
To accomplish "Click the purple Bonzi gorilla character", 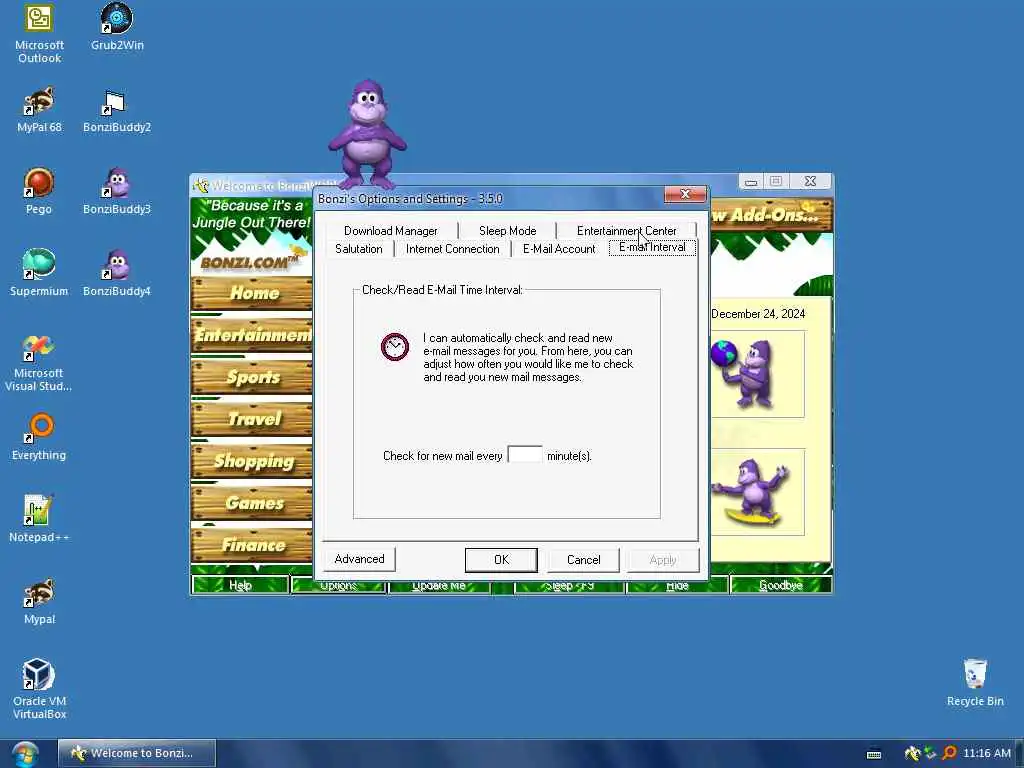I will pos(368,134).
